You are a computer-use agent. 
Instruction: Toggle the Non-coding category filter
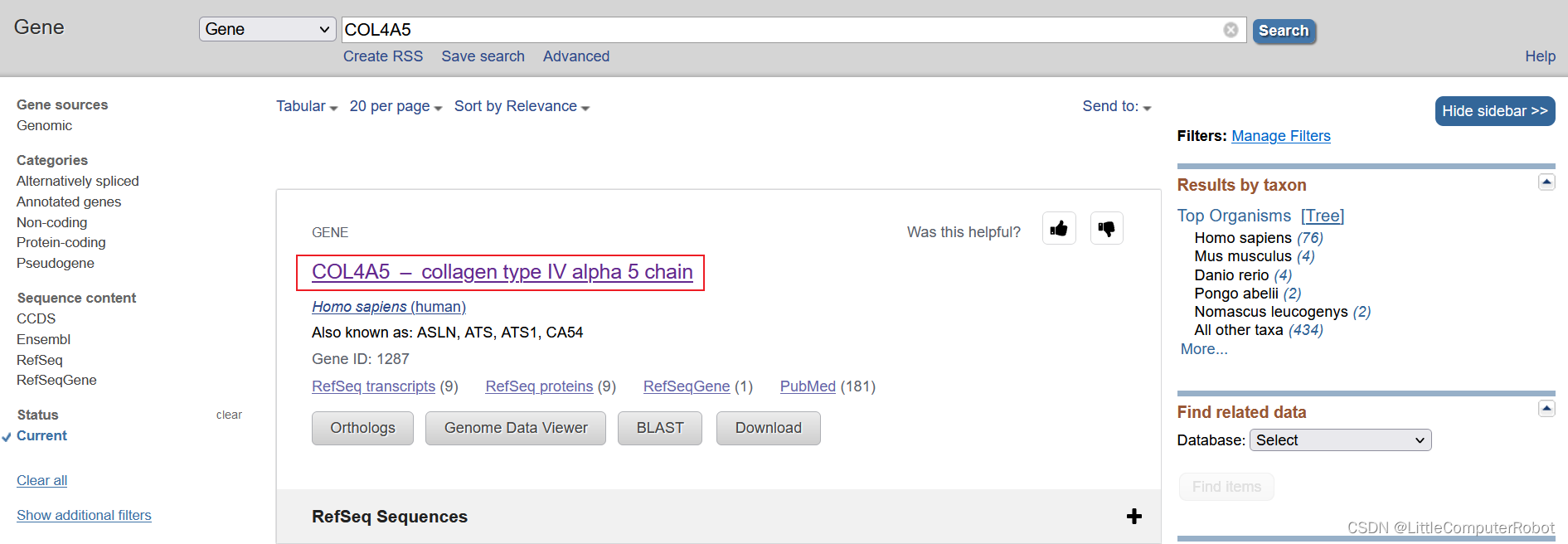(x=51, y=222)
